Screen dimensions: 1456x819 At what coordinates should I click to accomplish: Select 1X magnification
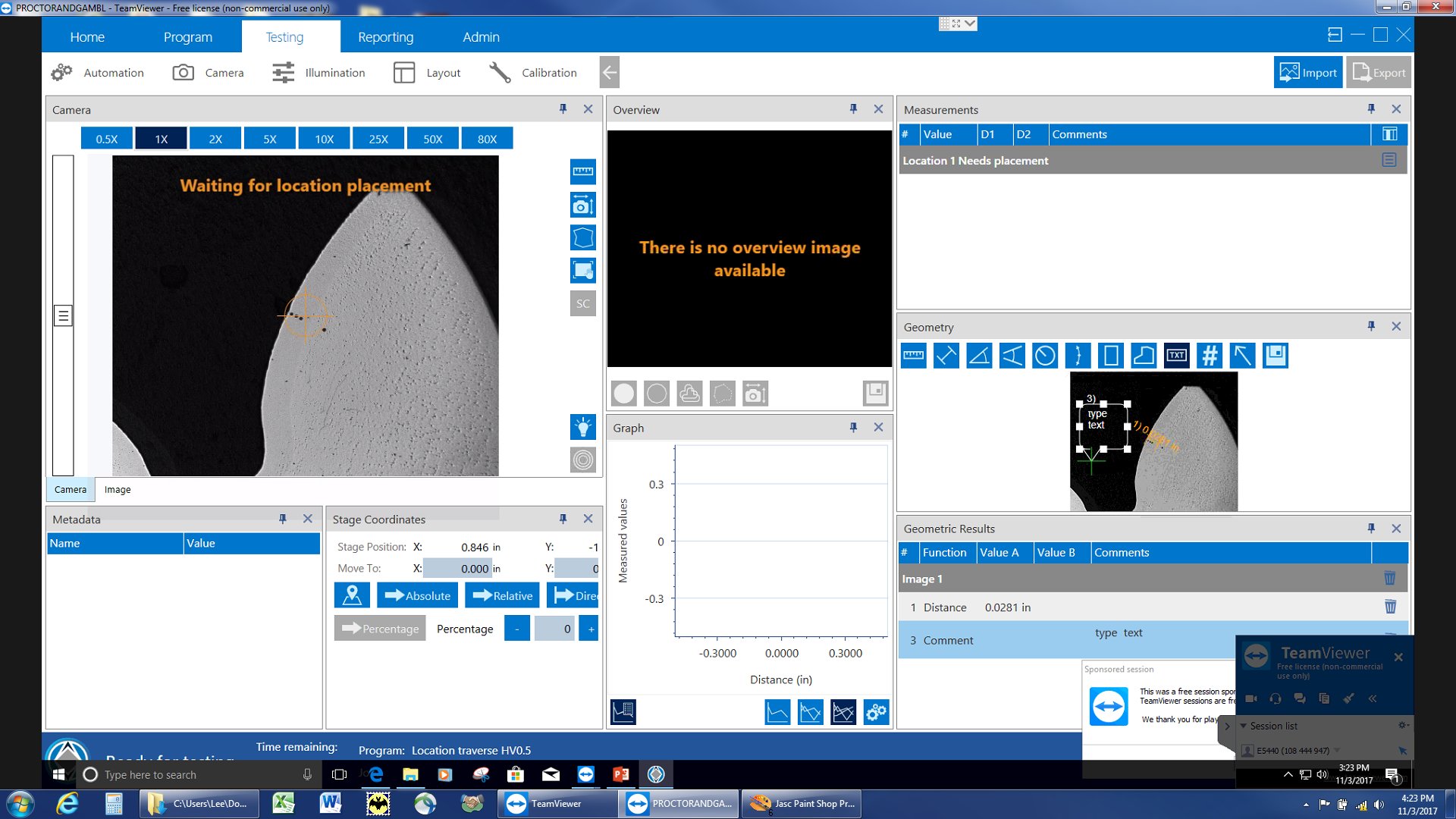162,139
